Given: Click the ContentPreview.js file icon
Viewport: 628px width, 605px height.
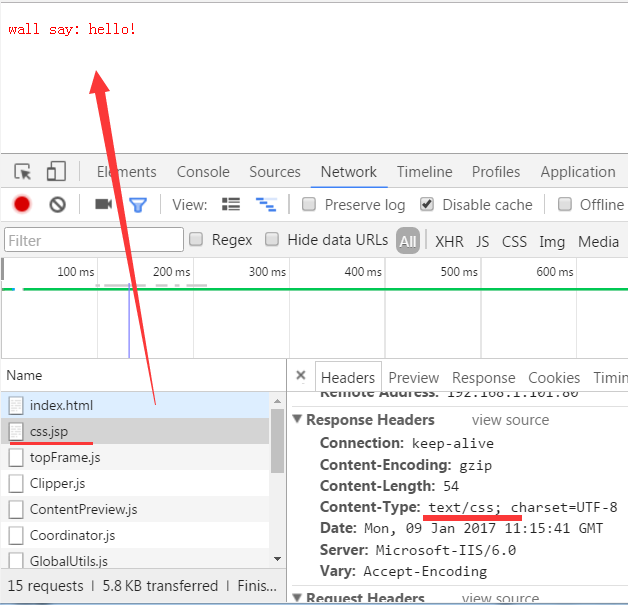Looking at the screenshot, I should click(16, 509).
